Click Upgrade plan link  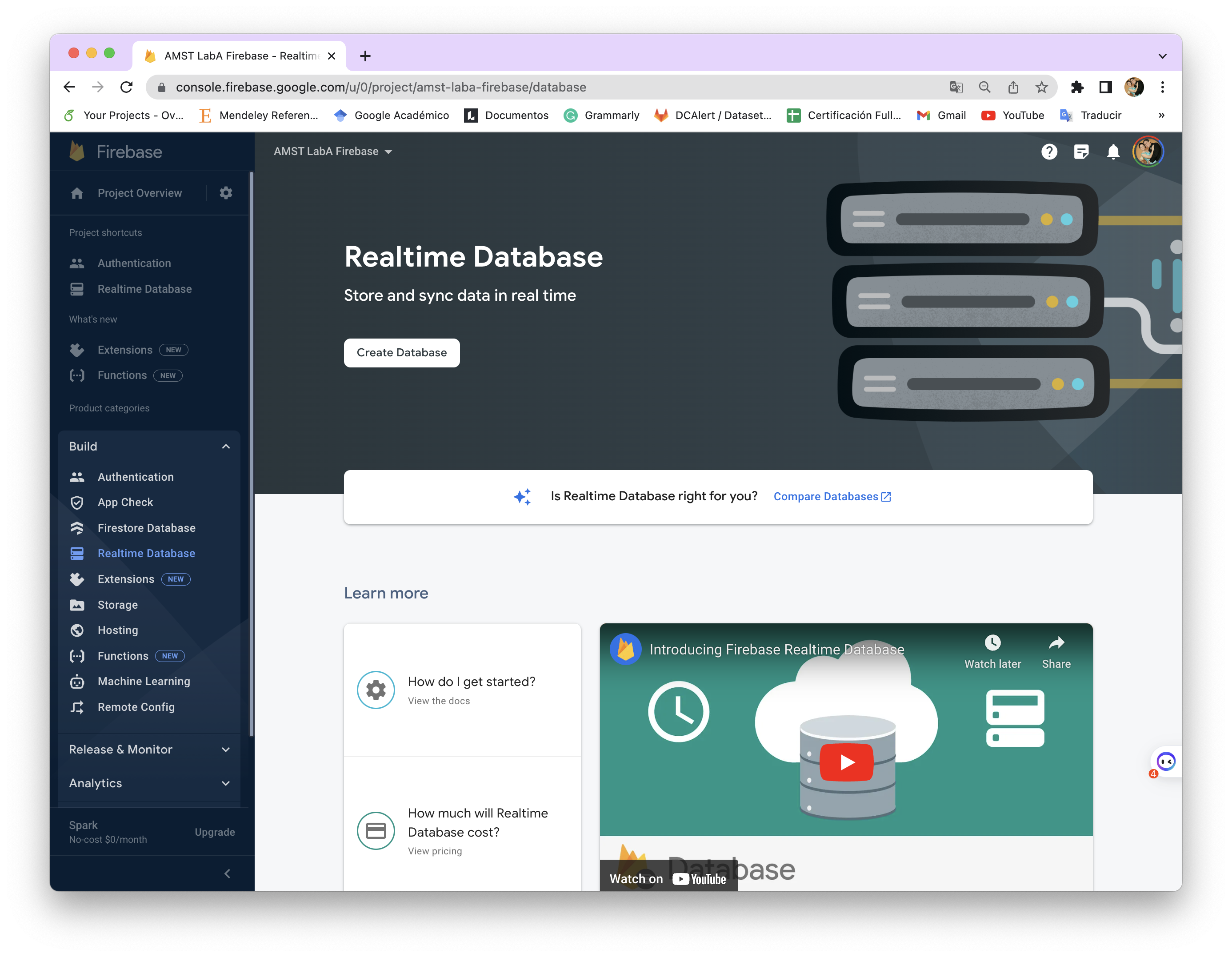(214, 832)
